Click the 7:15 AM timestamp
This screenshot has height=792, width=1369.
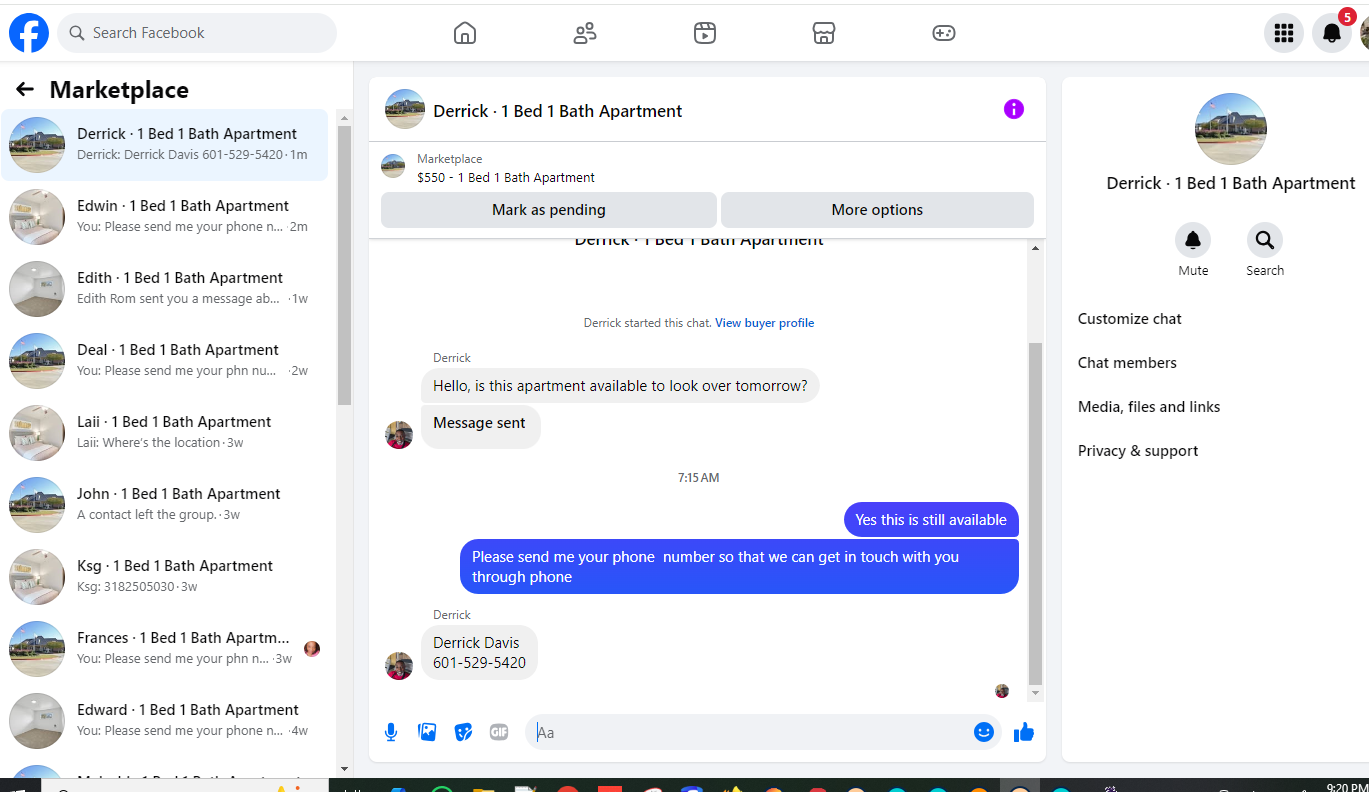(699, 478)
